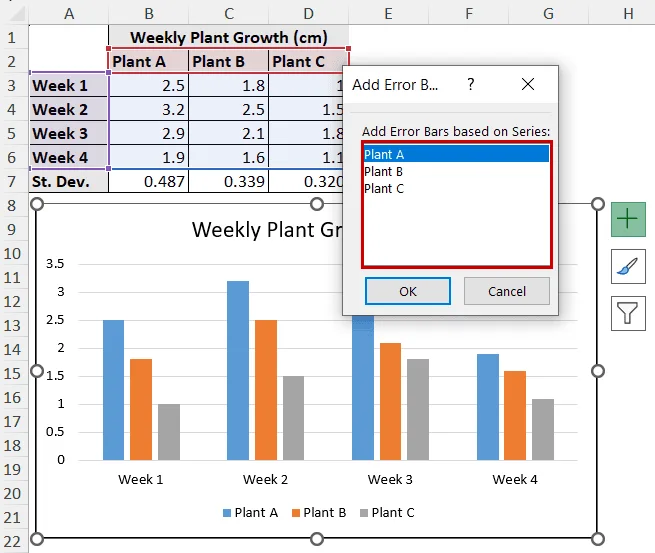Click the chart's top-left resize handle

(x=37, y=204)
